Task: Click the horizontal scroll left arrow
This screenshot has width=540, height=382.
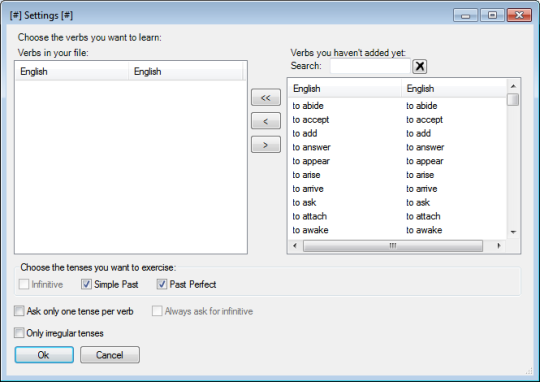Action: coord(295,246)
